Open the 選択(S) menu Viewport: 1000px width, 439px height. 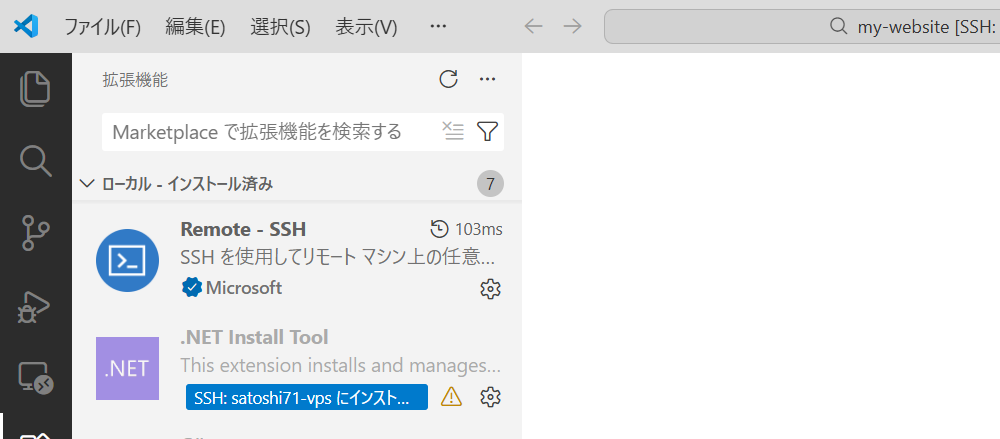click(x=280, y=27)
